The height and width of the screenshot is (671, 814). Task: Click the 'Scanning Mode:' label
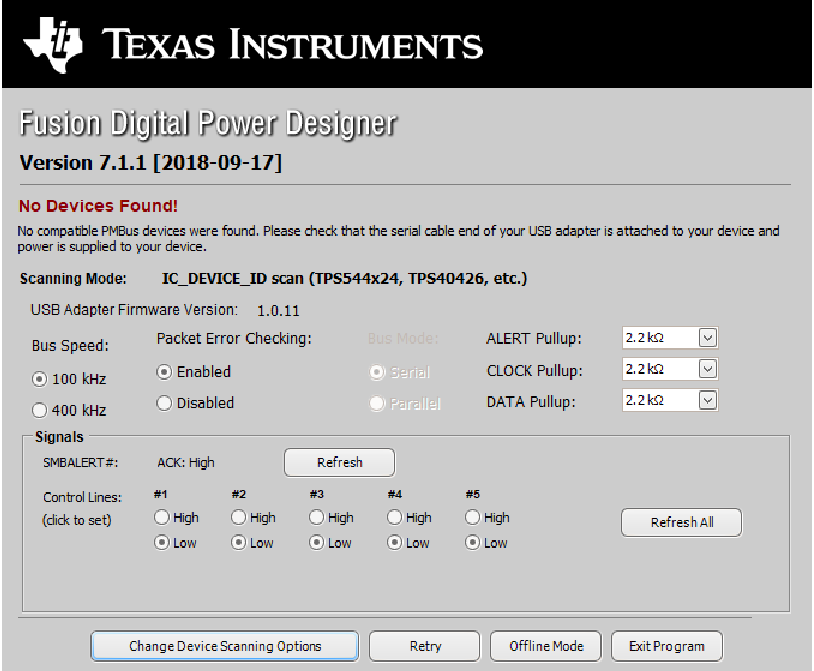point(73,279)
